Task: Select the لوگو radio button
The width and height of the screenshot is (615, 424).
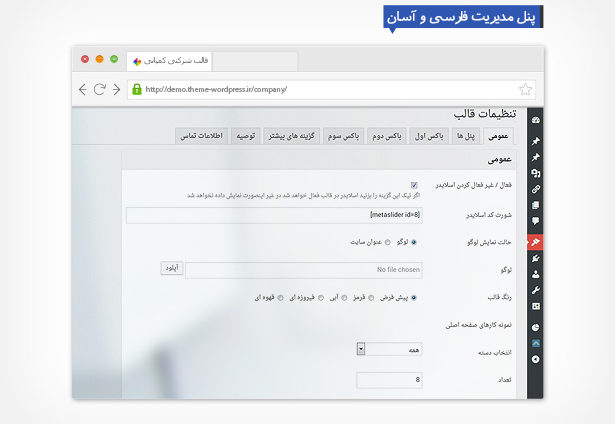Action: [x=414, y=242]
